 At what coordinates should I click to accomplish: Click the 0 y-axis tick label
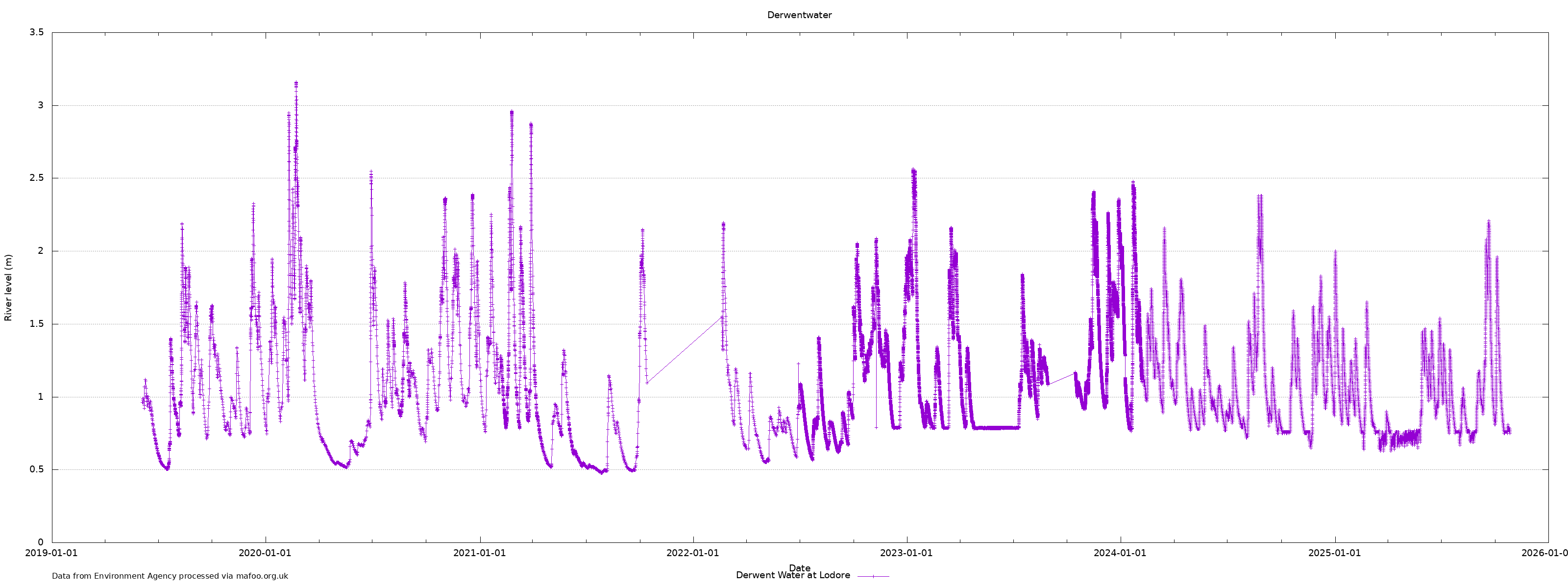pos(41,542)
